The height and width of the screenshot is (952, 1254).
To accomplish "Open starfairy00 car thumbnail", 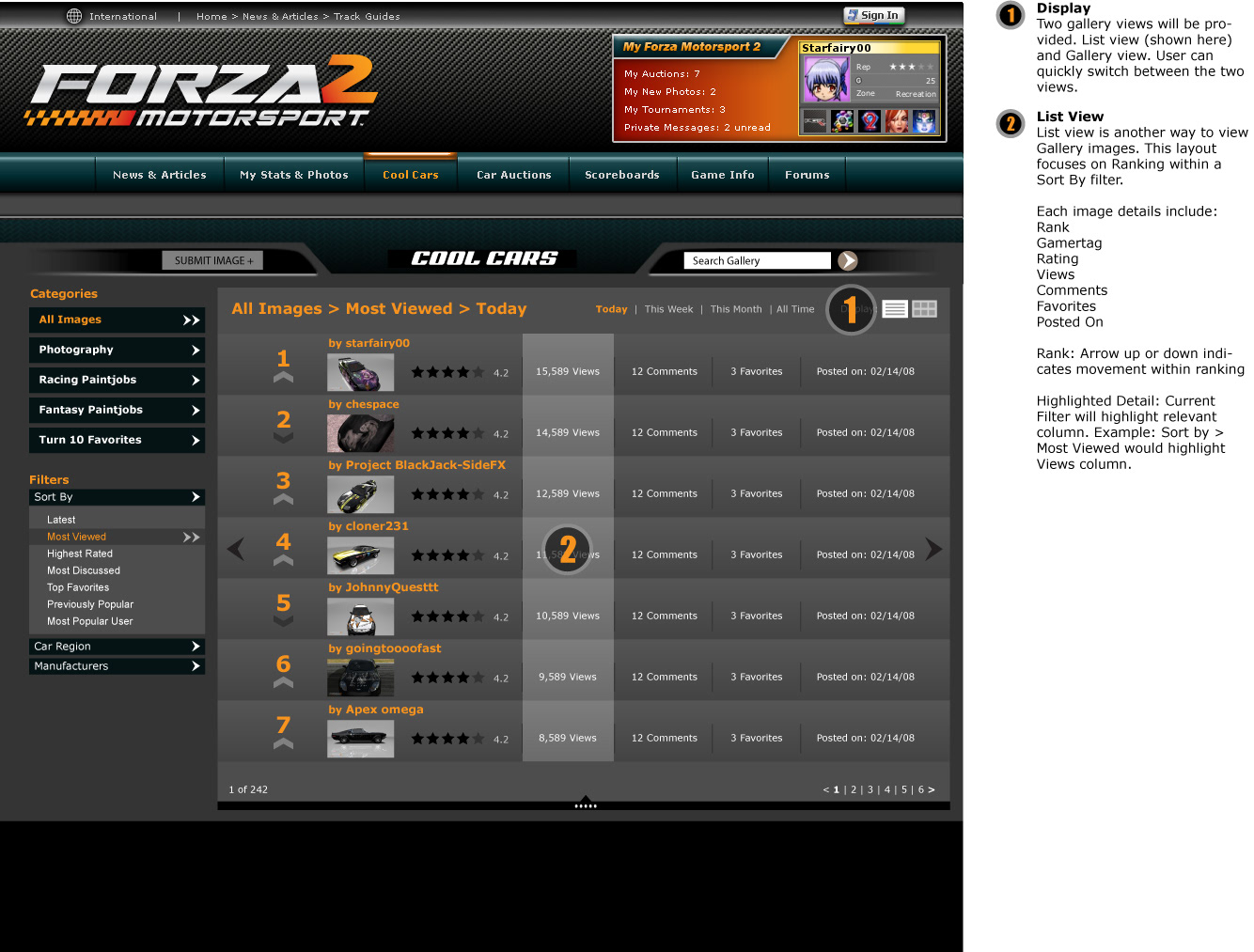I will (360, 373).
